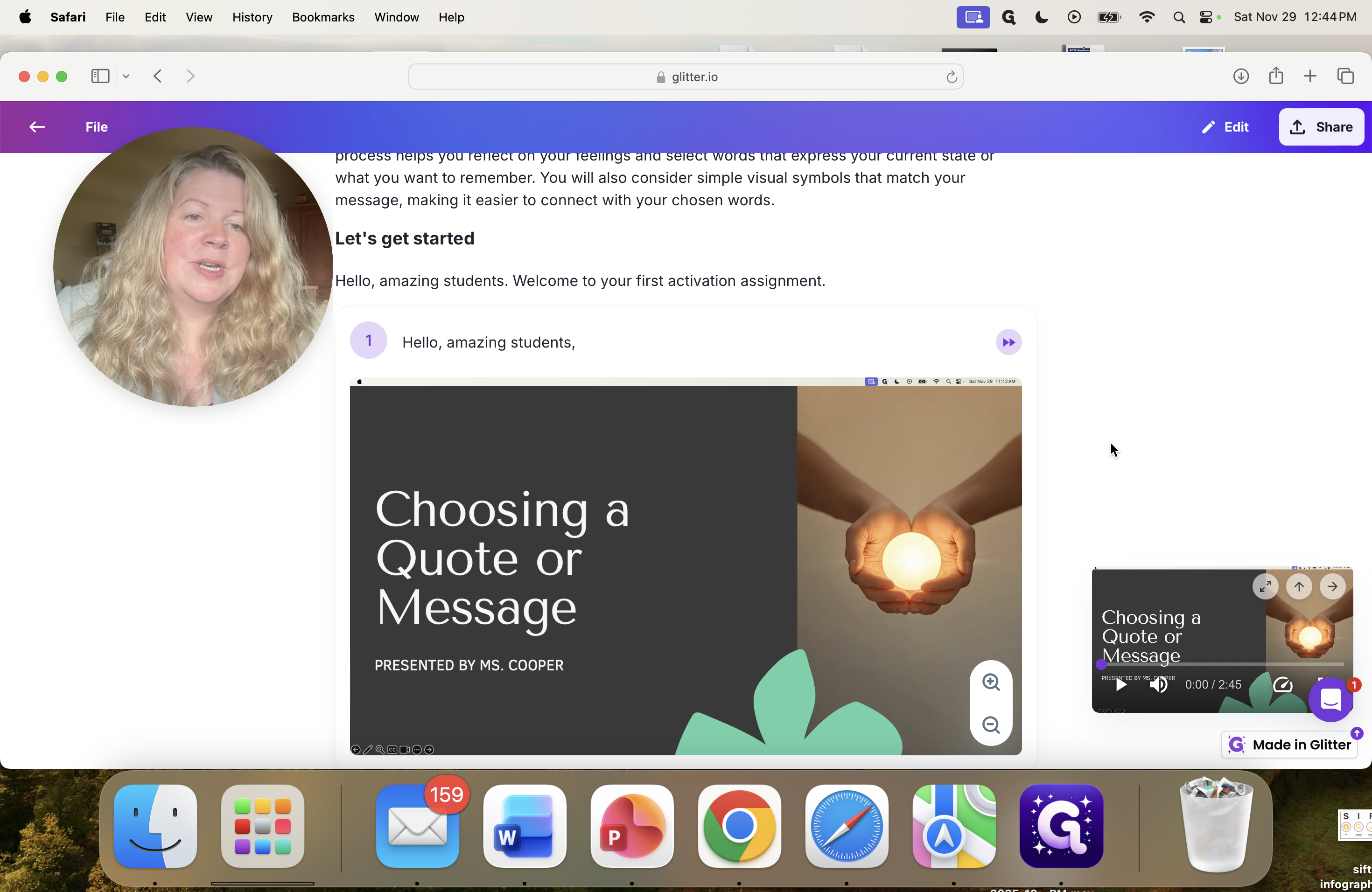
Task: Expand the mini video to fullscreen
Action: pyautogui.click(x=1265, y=586)
